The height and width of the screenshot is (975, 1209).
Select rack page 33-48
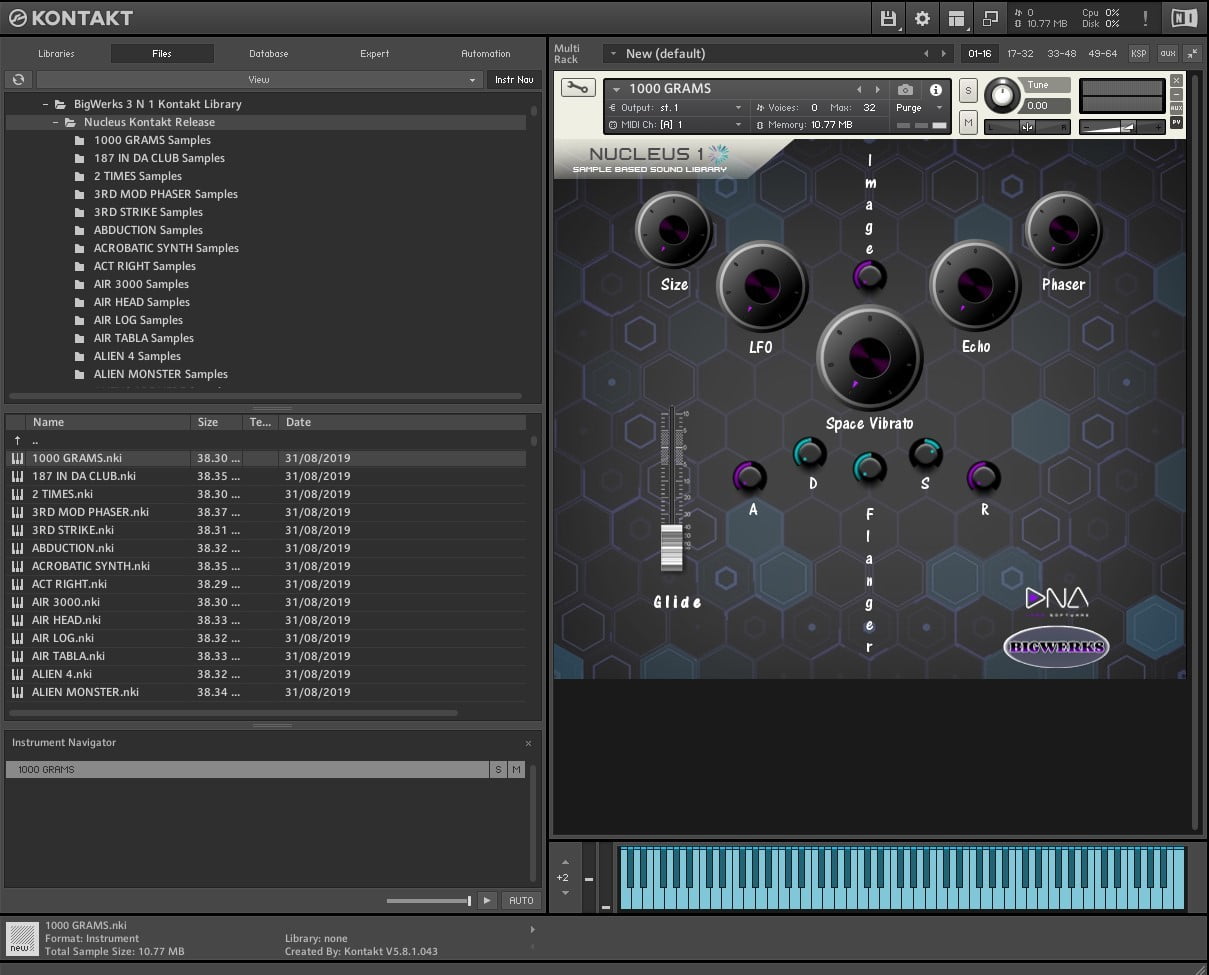(x=1061, y=53)
